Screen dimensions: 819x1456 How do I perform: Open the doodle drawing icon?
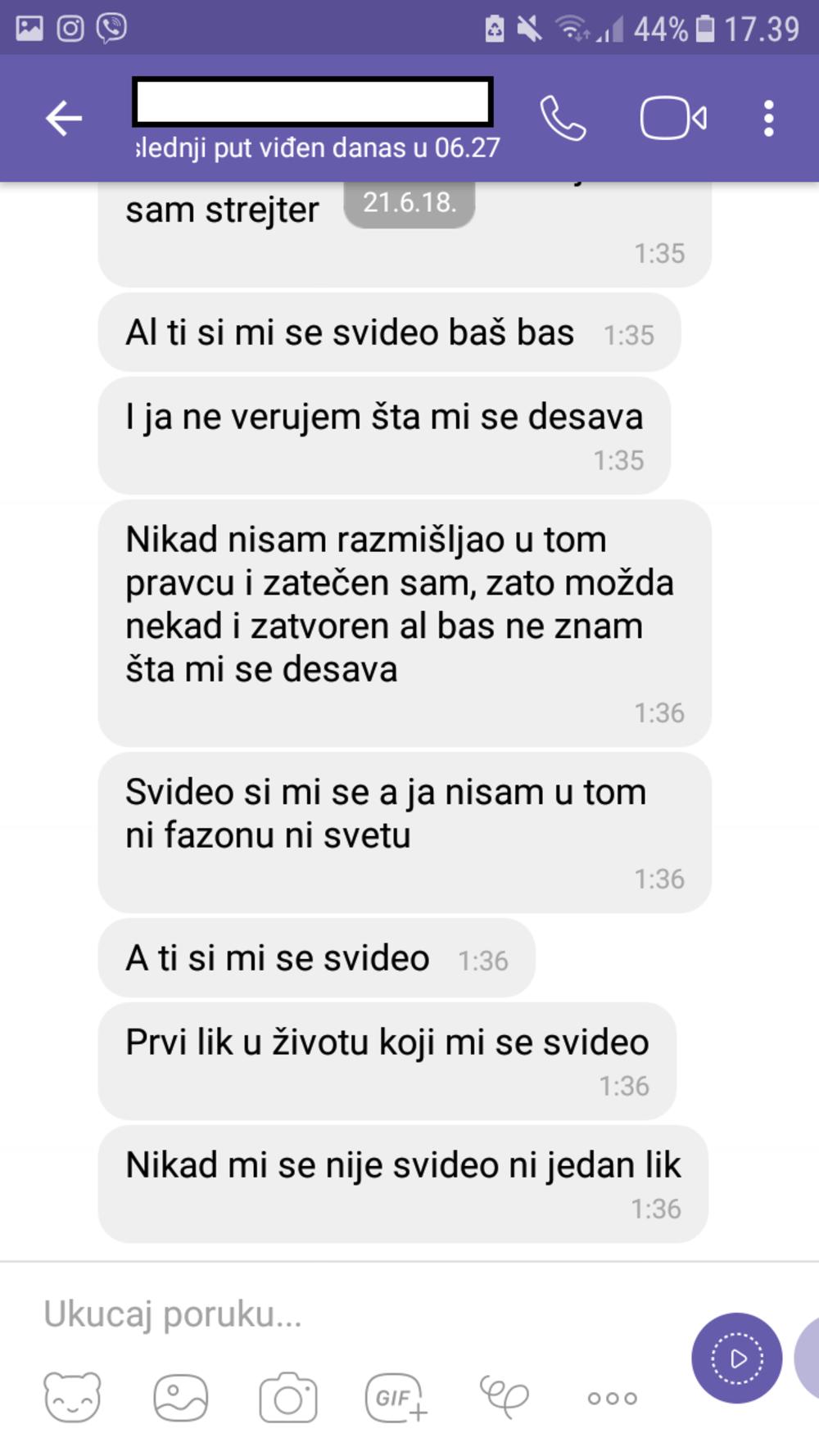[504, 1397]
